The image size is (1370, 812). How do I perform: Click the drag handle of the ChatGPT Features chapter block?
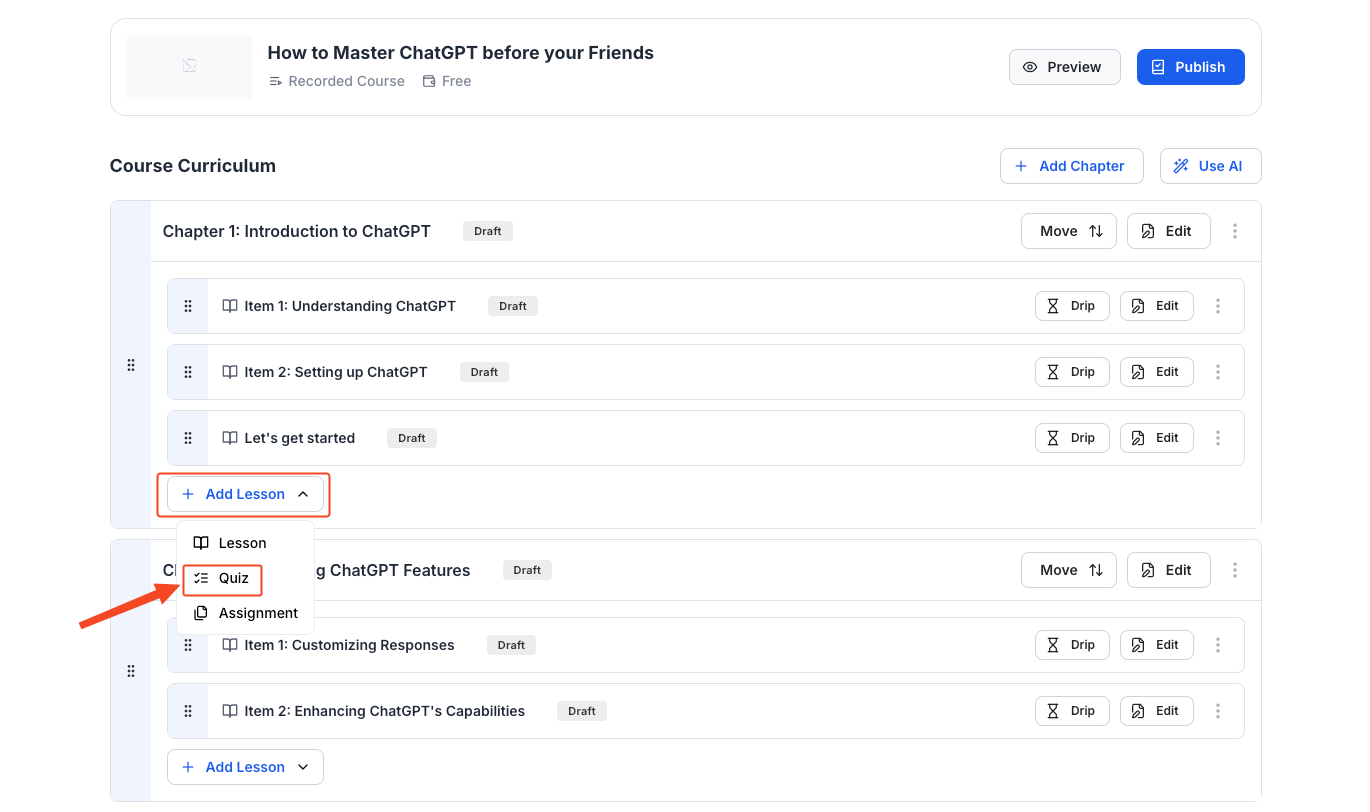tap(131, 671)
